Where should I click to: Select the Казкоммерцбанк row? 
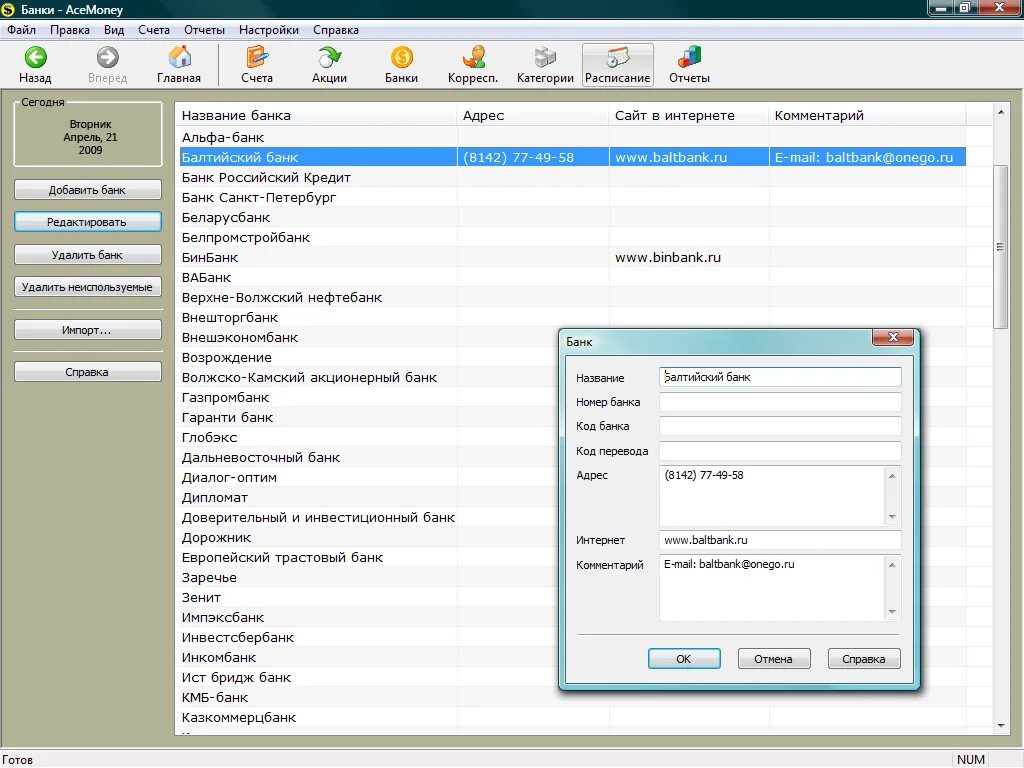coord(573,718)
